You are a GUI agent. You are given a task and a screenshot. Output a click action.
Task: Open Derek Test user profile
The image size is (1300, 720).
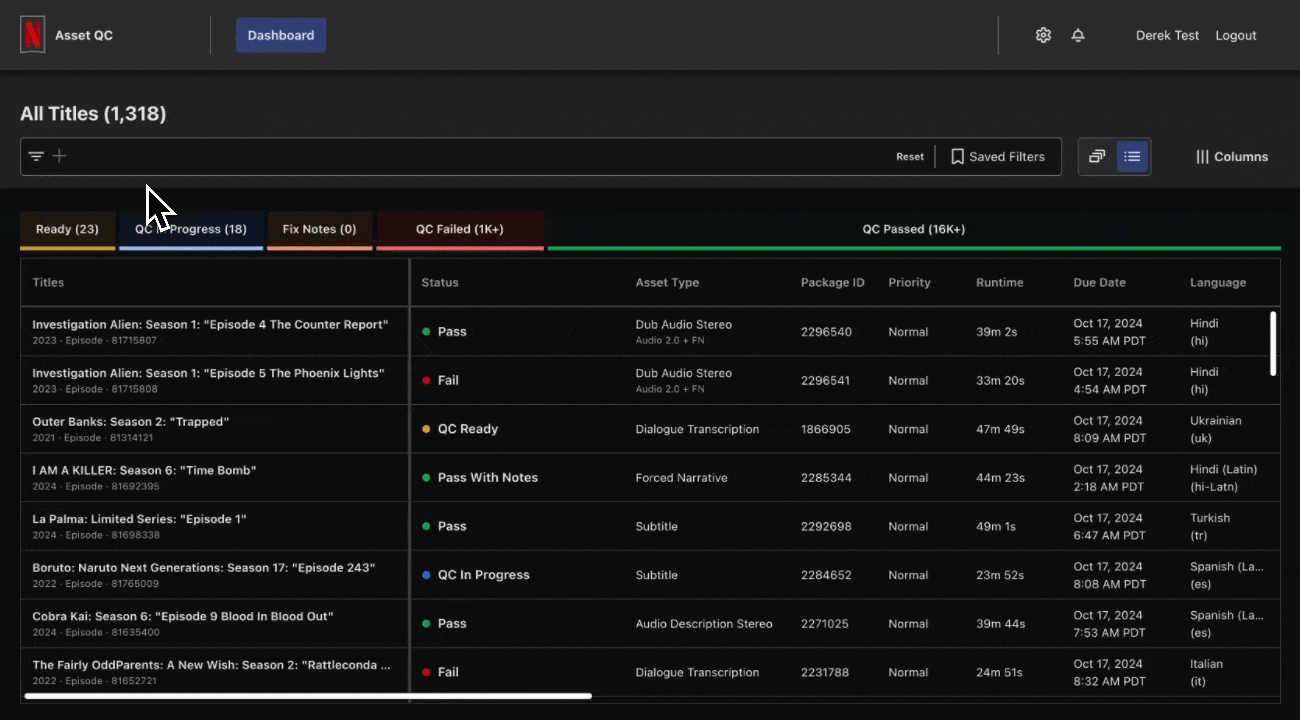(x=1167, y=35)
